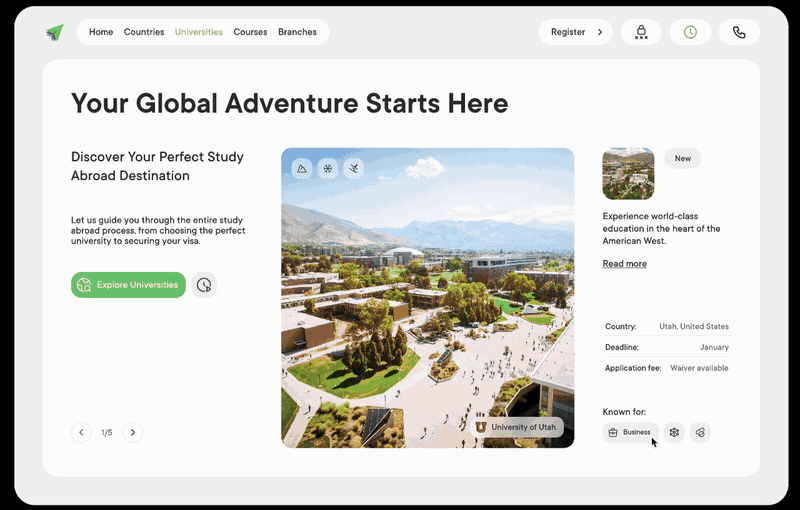Go to previous slide arrow

[81, 432]
